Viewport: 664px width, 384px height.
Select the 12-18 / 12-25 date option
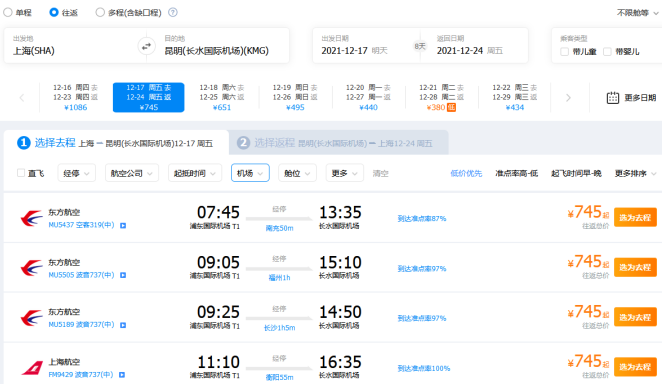tap(222, 97)
